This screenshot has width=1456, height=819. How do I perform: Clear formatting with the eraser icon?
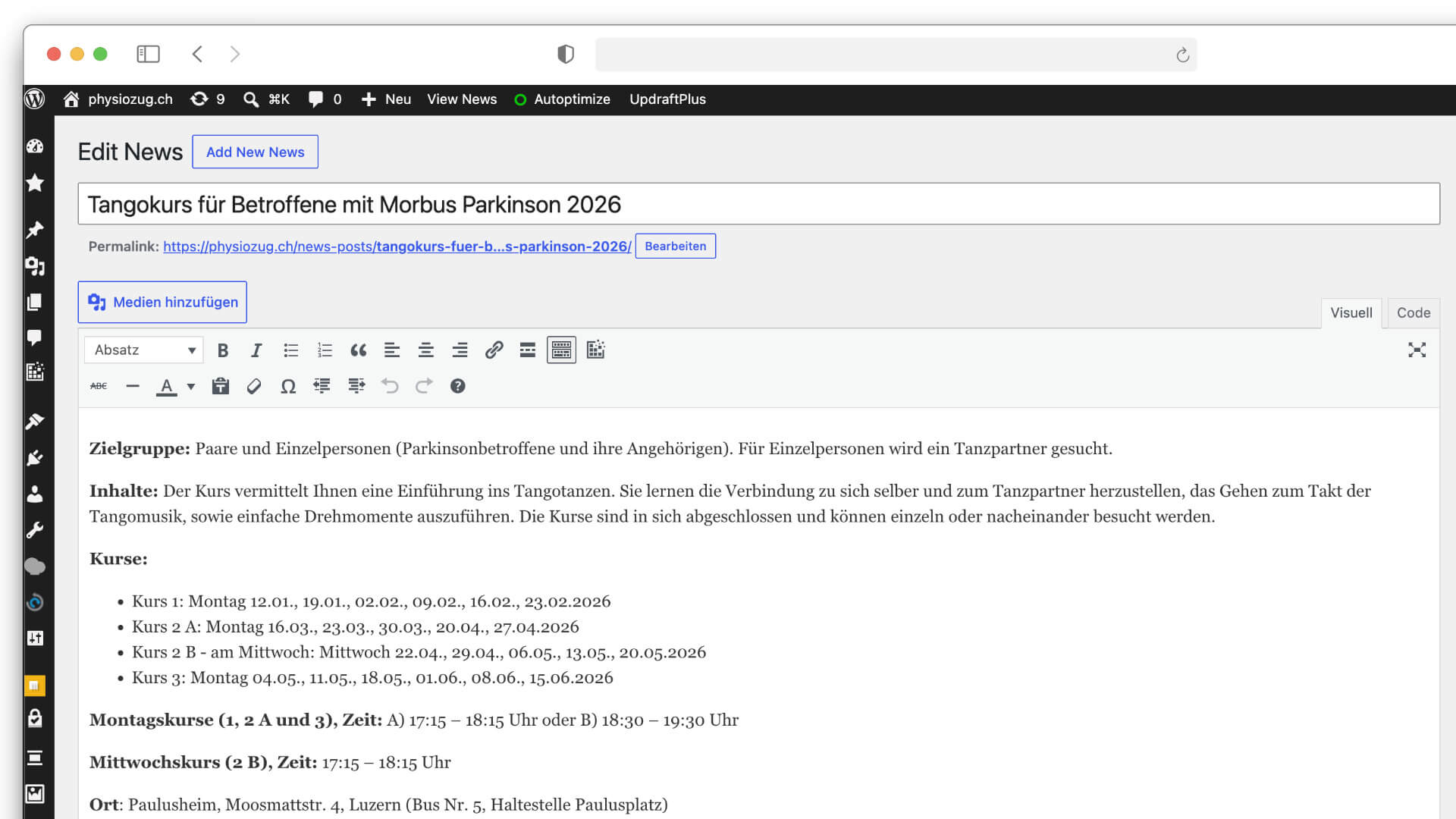tap(254, 386)
